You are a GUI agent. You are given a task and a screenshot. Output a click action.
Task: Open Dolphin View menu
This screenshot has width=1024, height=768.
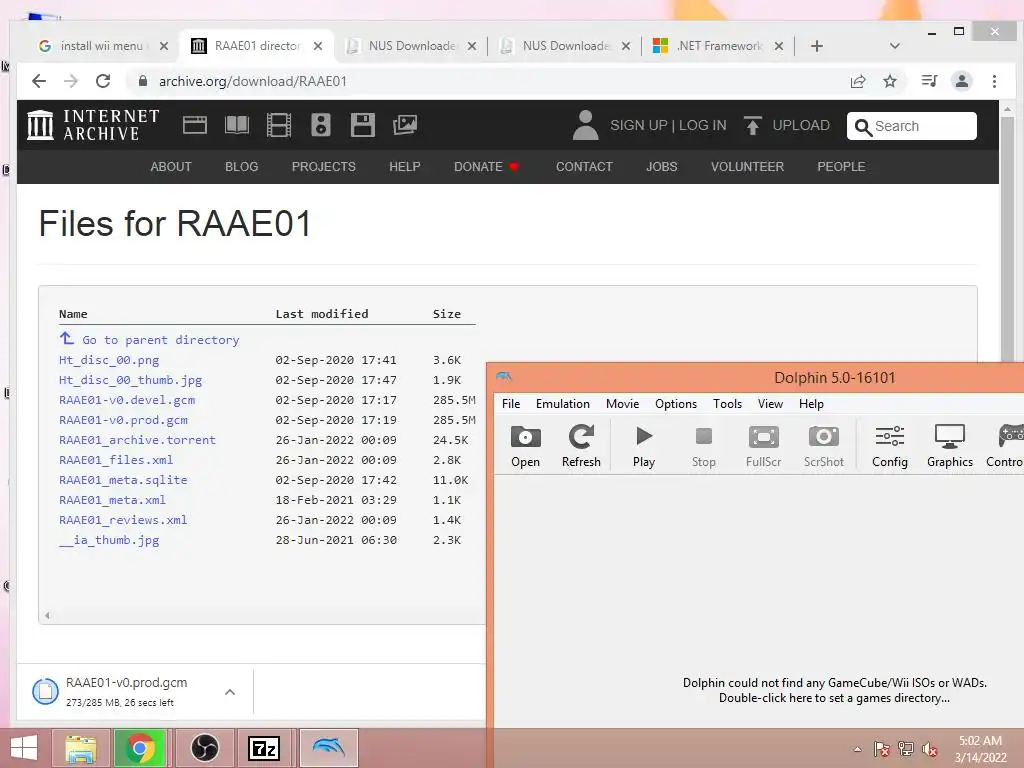pos(770,404)
